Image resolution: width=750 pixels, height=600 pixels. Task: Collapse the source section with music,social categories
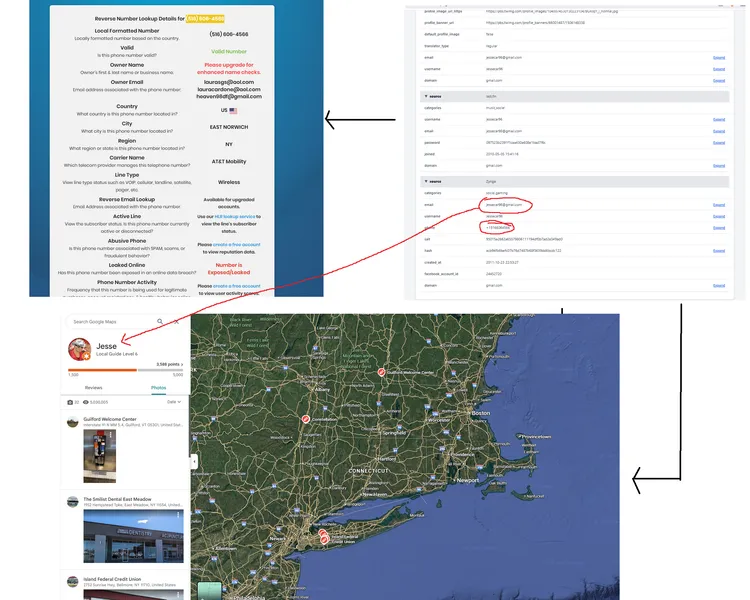(424, 96)
